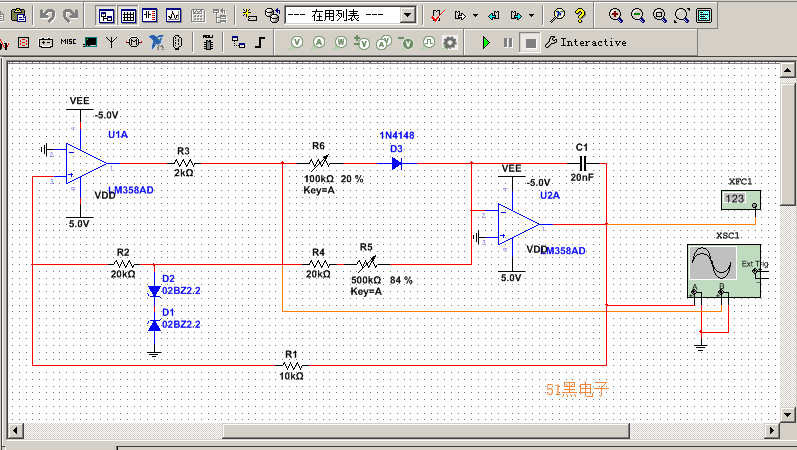
Task: Open the Database manager icon
Action: pyautogui.click(x=273, y=15)
